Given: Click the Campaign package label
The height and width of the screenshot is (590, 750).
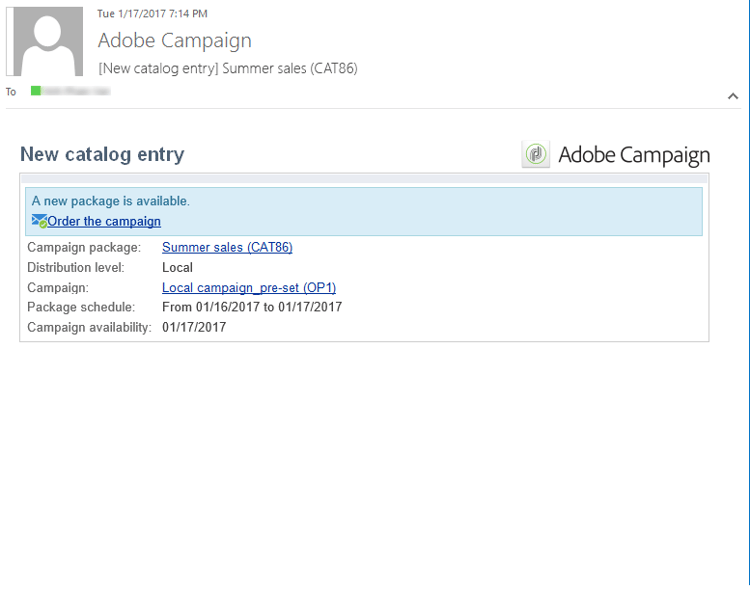Looking at the screenshot, I should click(84, 247).
